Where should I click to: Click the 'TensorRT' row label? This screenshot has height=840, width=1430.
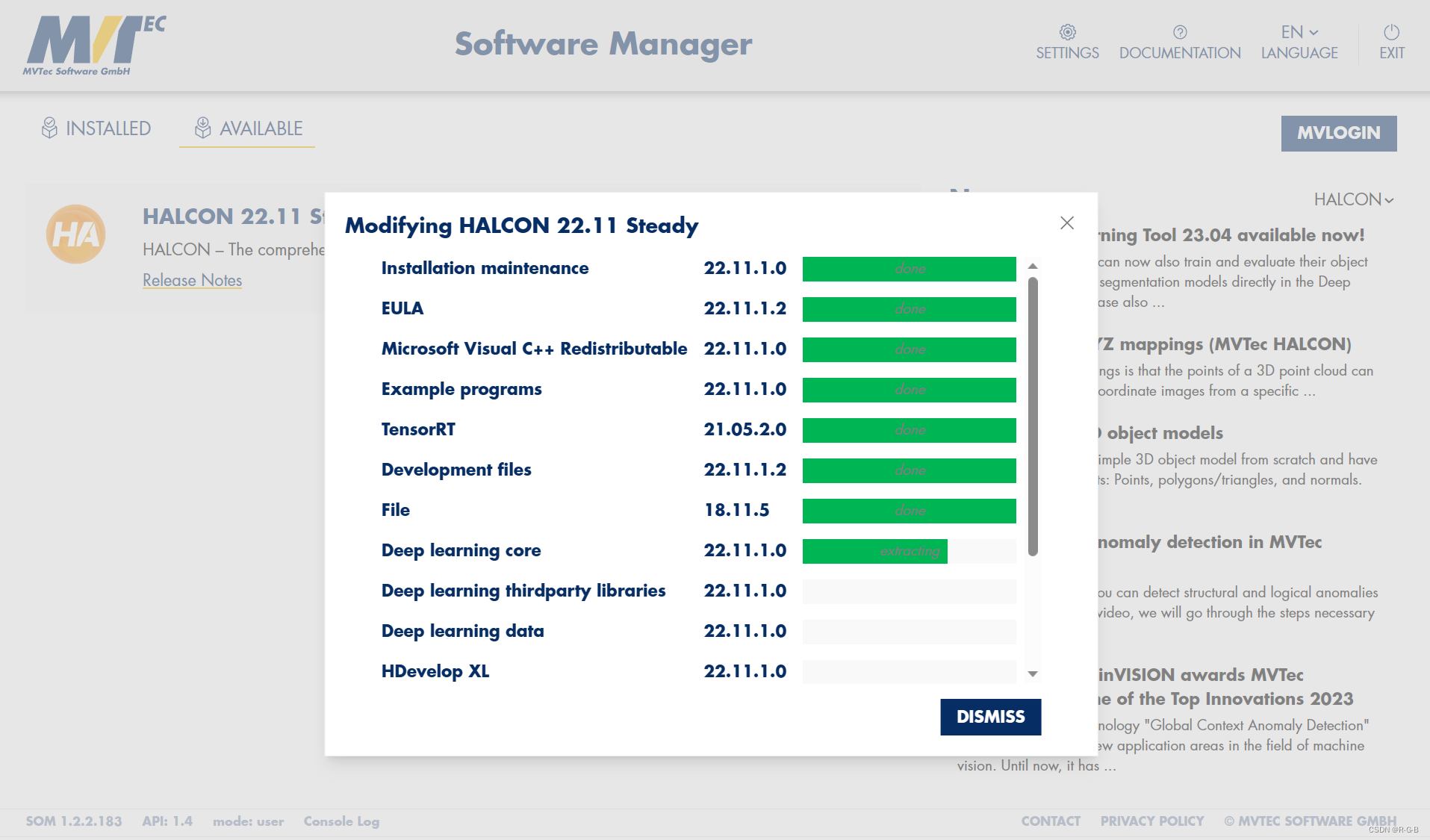pyautogui.click(x=418, y=429)
